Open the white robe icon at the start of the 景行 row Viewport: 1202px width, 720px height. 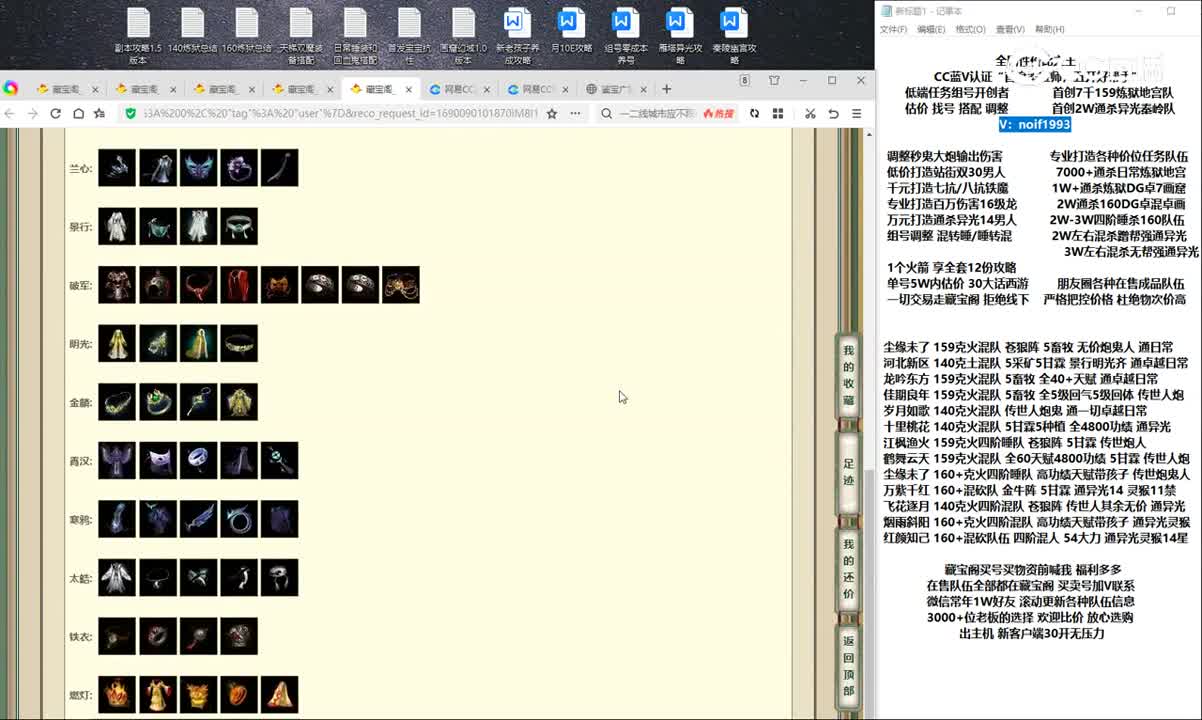(x=117, y=226)
